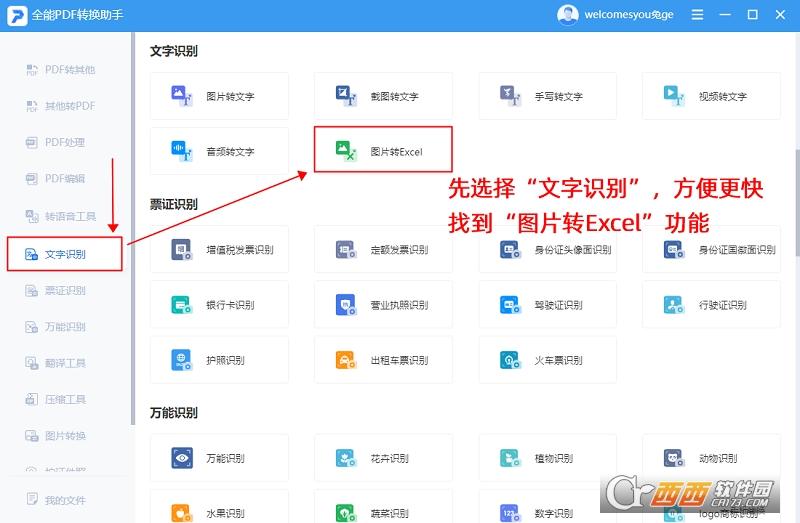The height and width of the screenshot is (523, 800).
Task: Select PDF编辑 in the sidebar
Action: (x=55, y=178)
